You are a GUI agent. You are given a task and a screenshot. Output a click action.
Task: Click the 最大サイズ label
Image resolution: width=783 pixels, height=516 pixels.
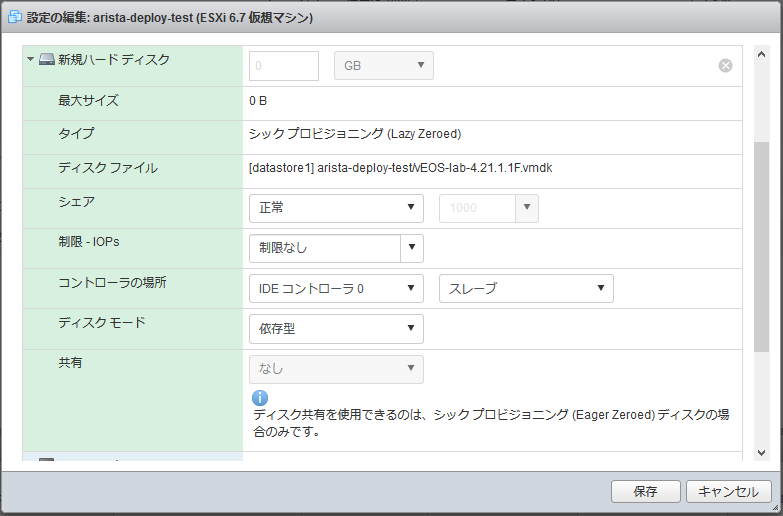(x=88, y=100)
